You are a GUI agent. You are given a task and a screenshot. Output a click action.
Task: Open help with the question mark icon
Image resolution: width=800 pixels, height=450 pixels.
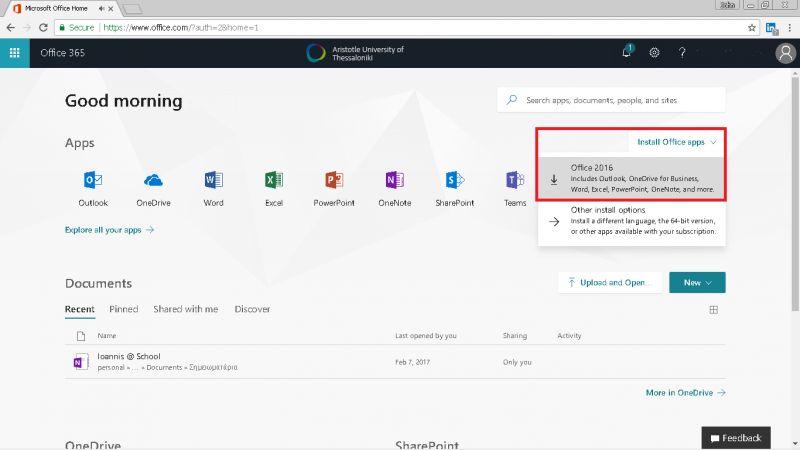[x=682, y=53]
